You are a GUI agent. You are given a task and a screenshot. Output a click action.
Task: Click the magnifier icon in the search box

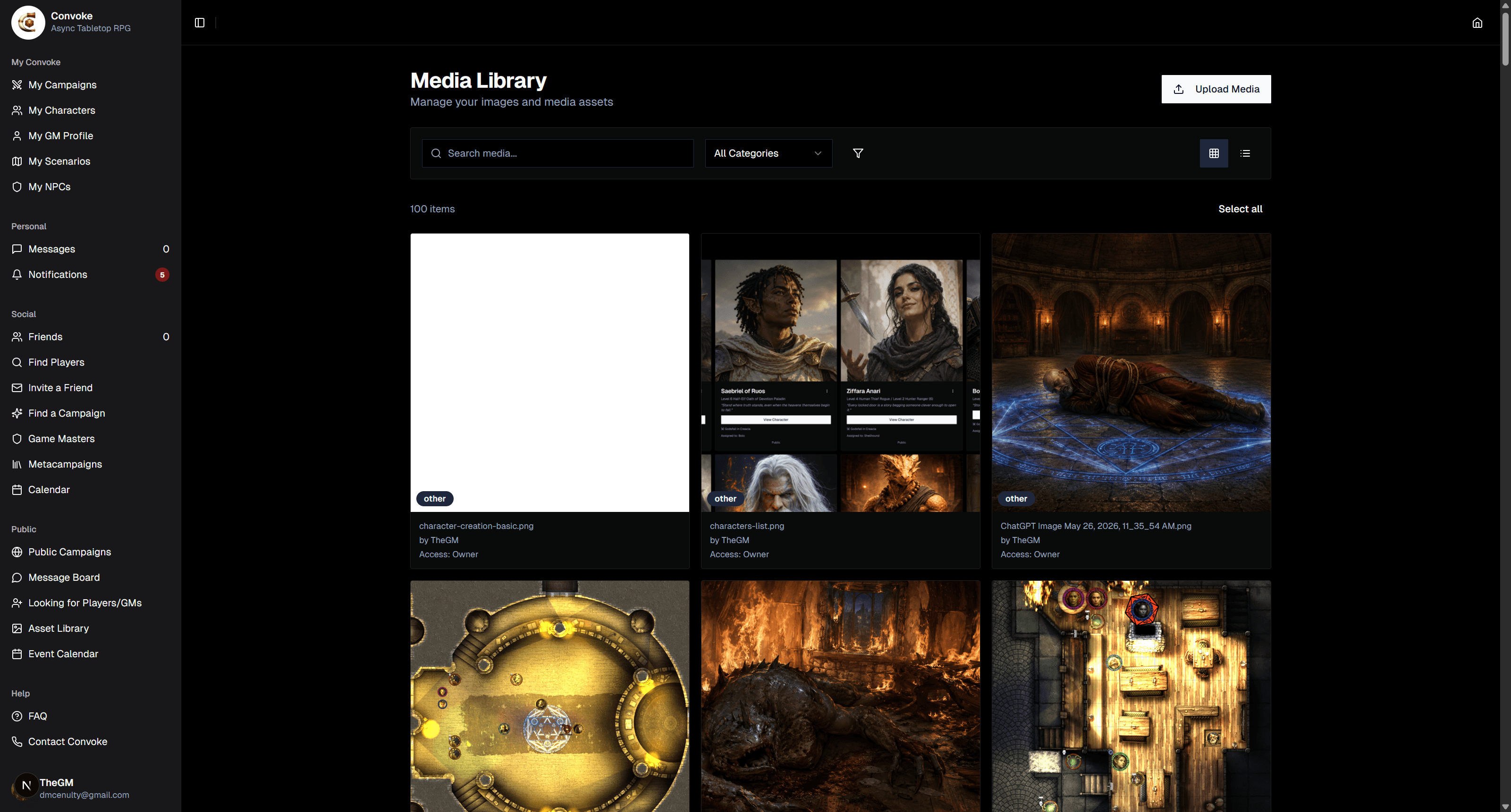click(436, 153)
